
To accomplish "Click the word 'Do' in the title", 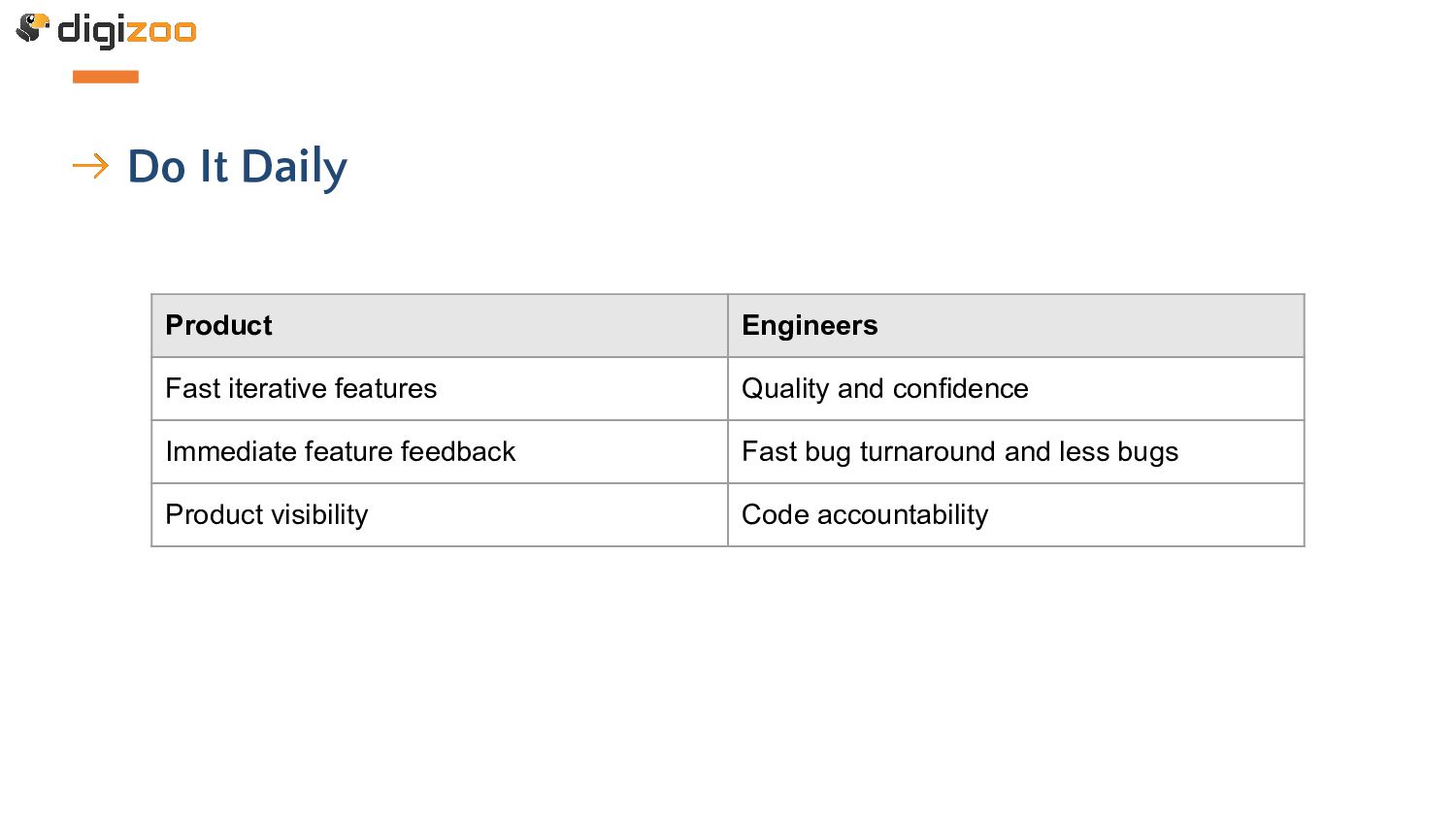I will [x=156, y=167].
